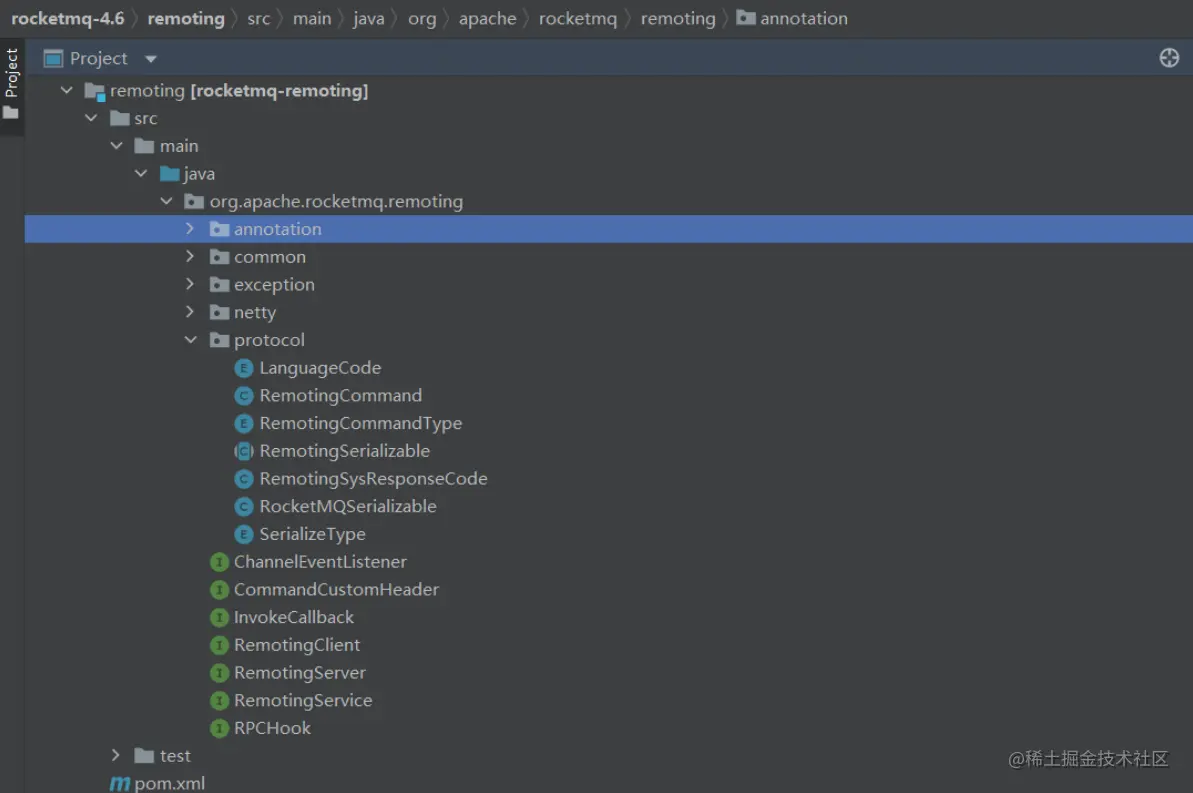Collapse the java source folder chevron

coord(142,174)
